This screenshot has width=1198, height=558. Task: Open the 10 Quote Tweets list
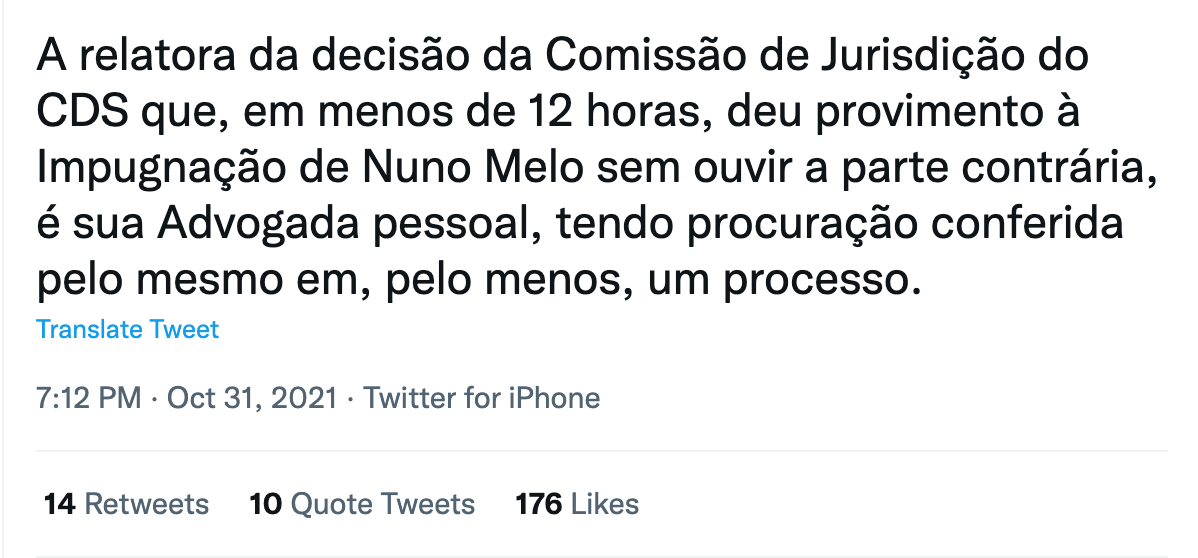[362, 504]
